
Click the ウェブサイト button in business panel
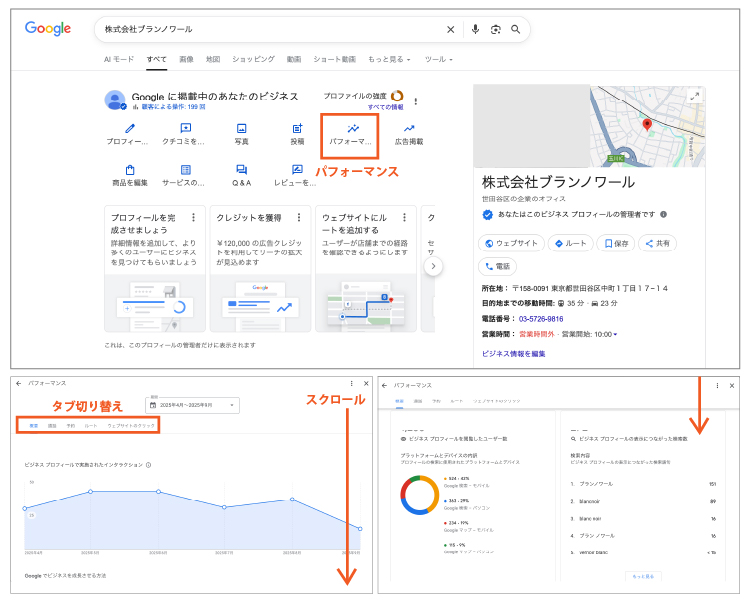tap(511, 243)
